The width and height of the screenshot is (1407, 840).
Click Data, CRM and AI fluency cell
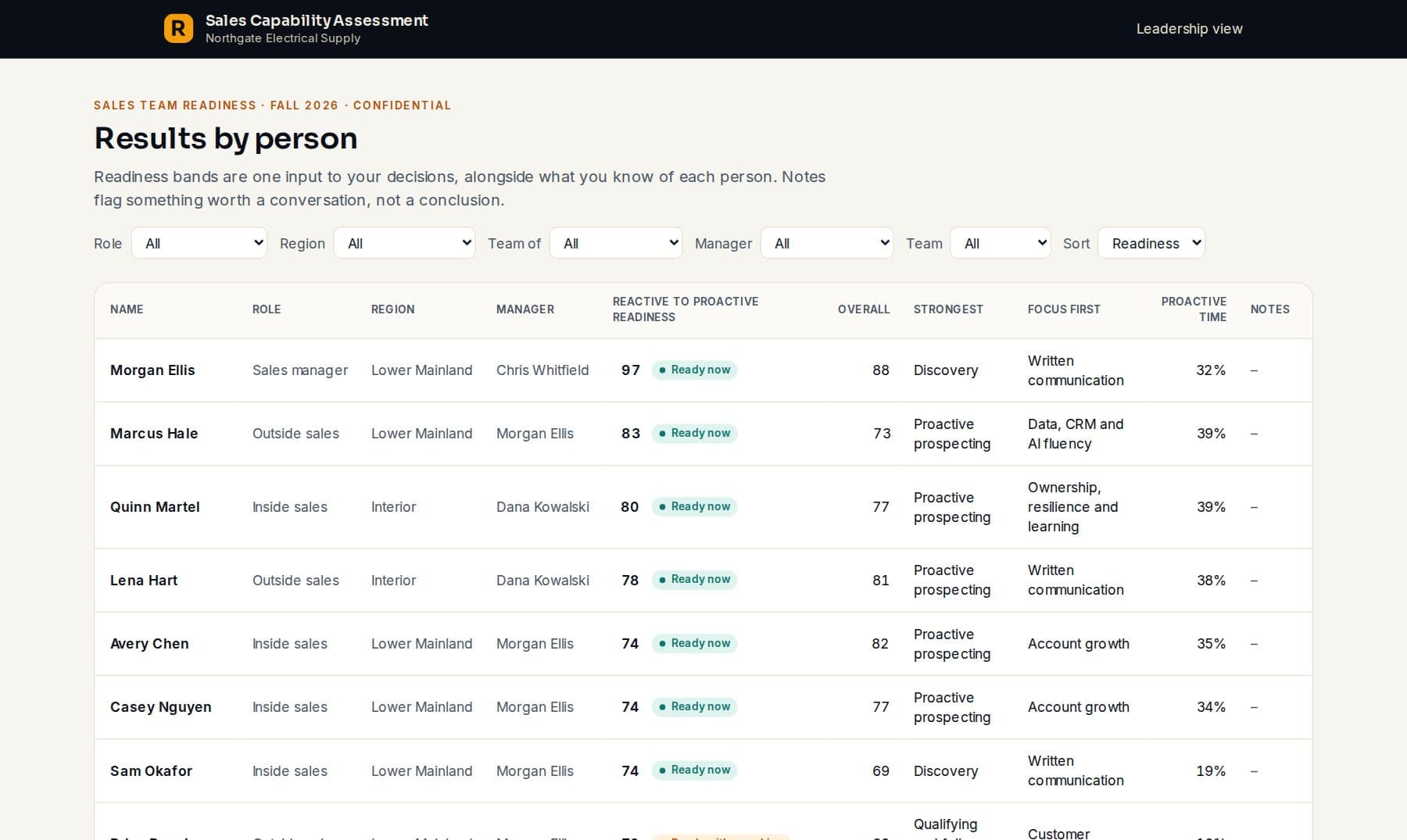click(1076, 434)
